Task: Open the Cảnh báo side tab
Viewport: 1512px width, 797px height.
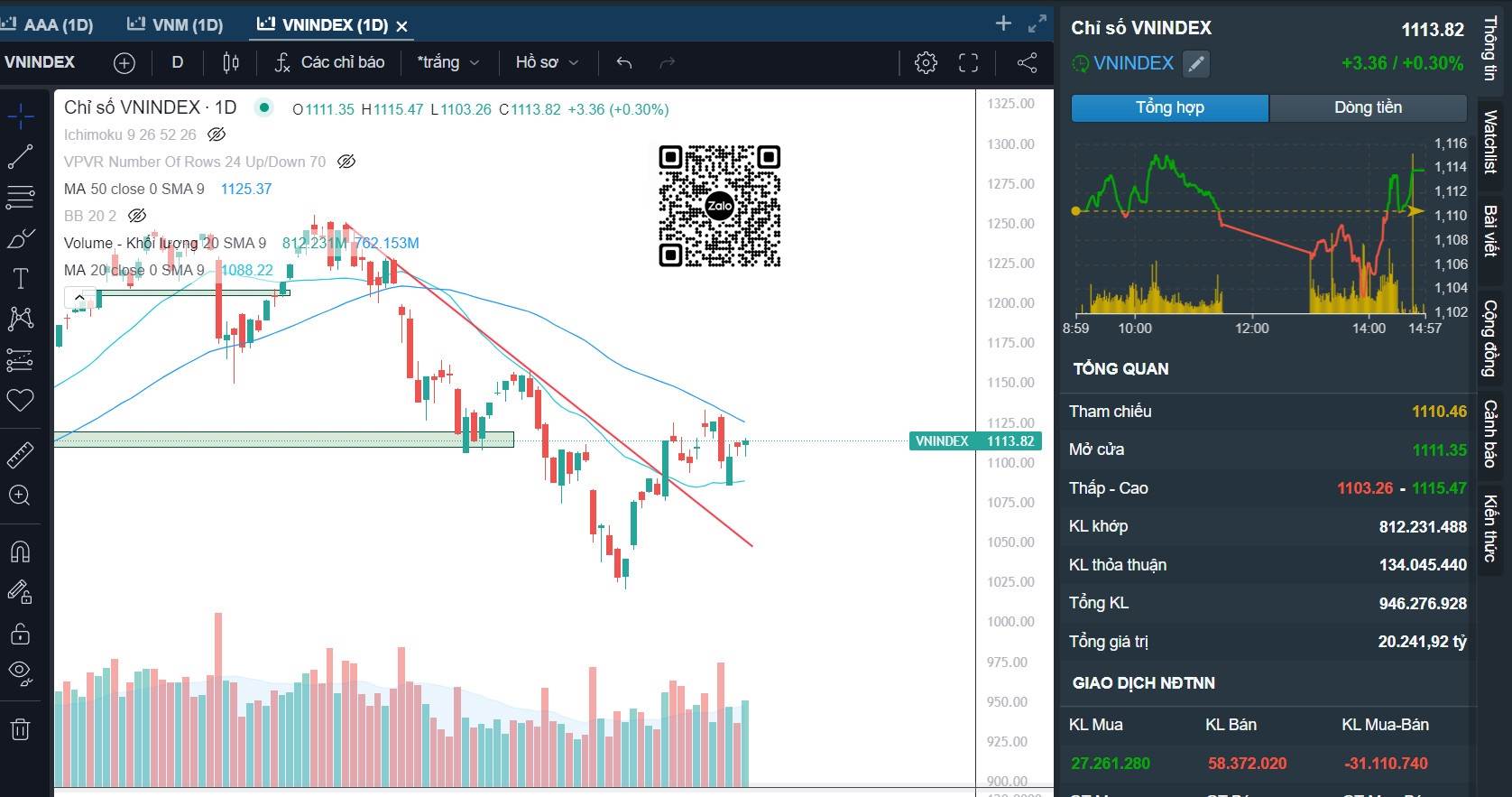Action: 1490,434
